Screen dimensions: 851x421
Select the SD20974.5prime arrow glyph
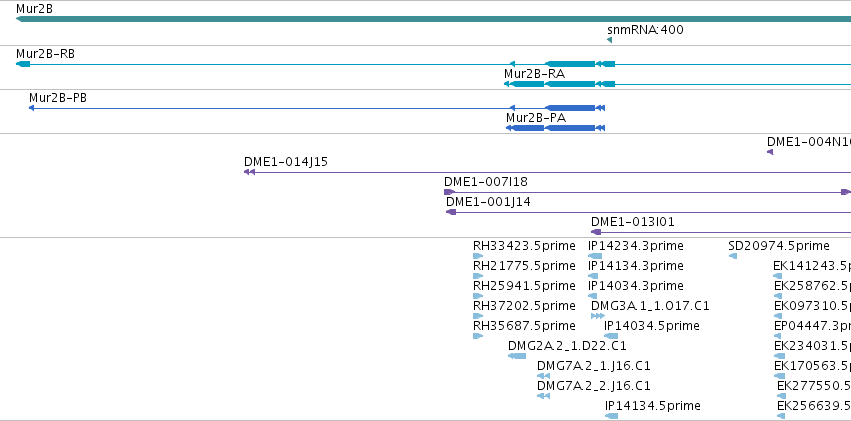point(733,256)
